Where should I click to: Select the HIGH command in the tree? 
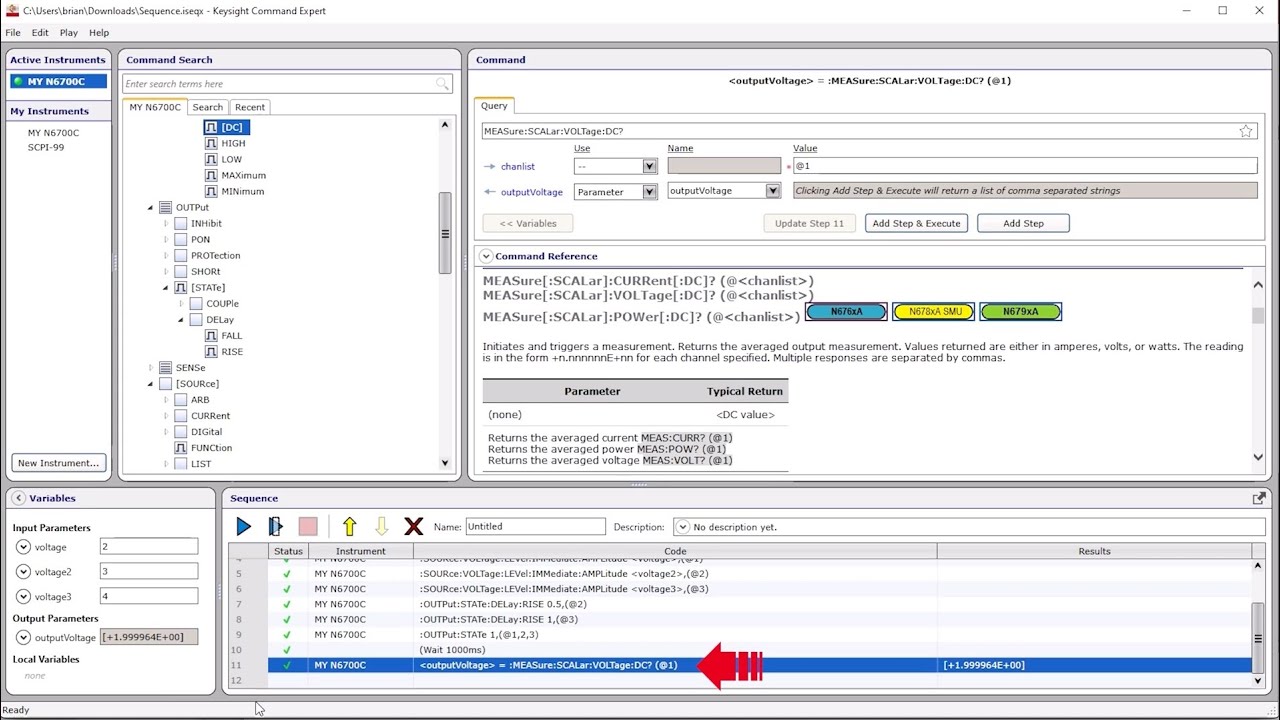click(225, 143)
